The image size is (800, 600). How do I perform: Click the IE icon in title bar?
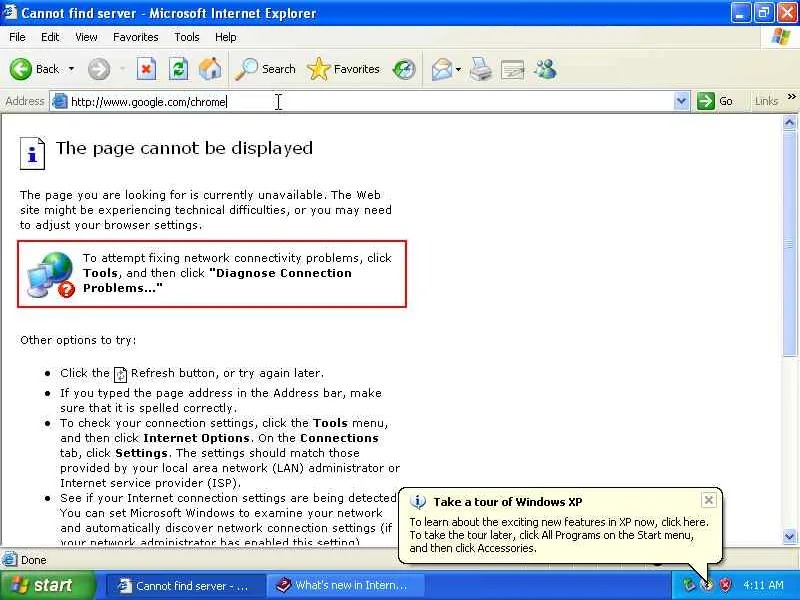click(10, 12)
